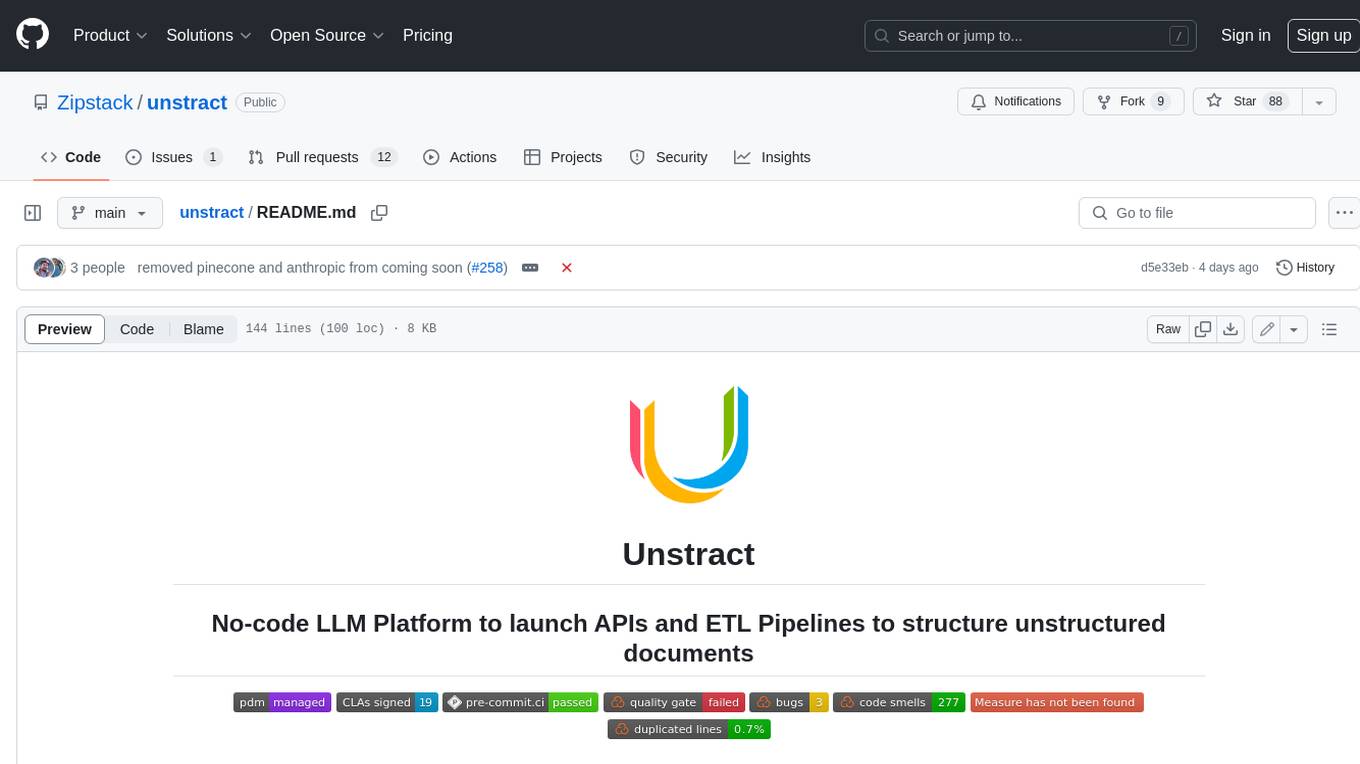
Task: Click the Sign up button
Action: (1323, 35)
